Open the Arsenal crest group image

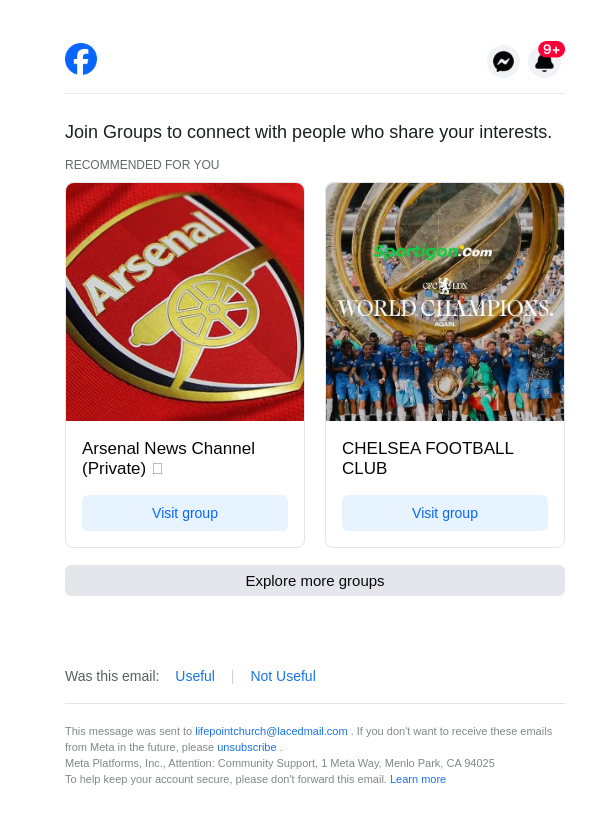185,302
